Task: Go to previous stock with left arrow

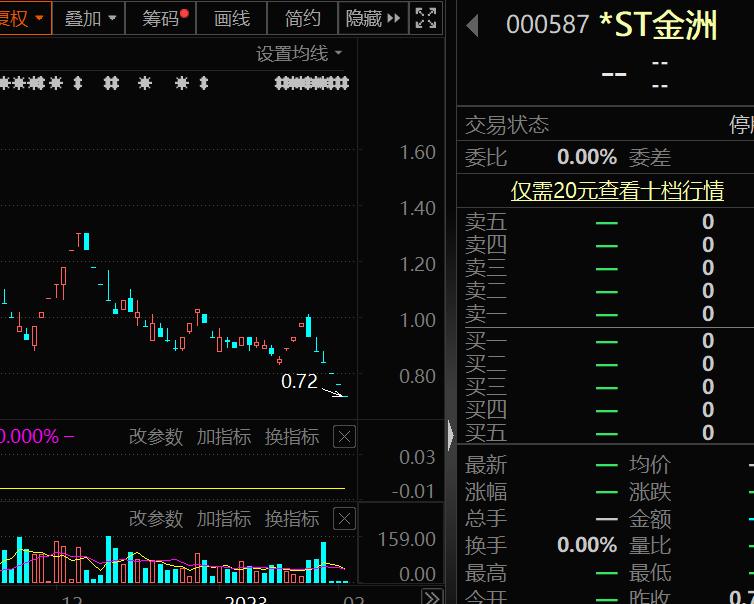Action: [x=472, y=25]
